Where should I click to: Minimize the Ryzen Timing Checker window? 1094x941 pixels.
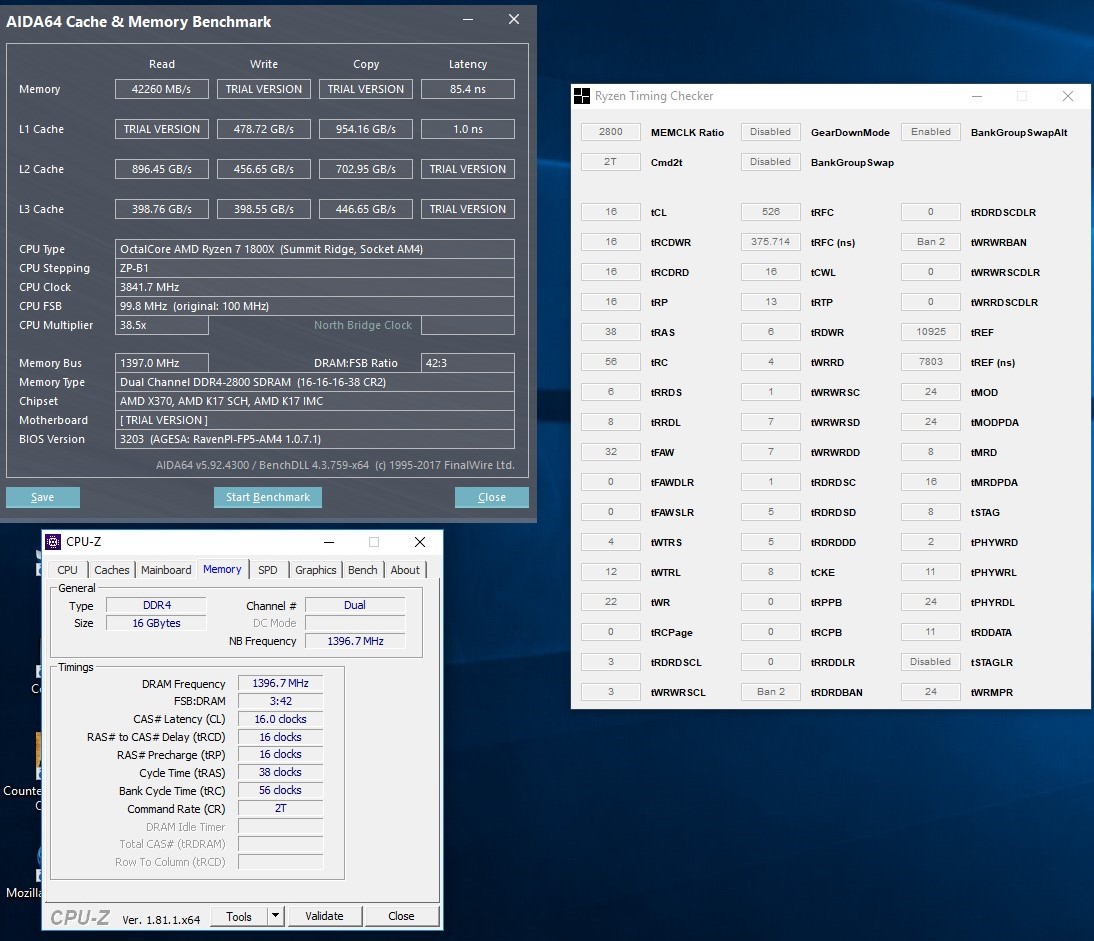tap(977, 96)
